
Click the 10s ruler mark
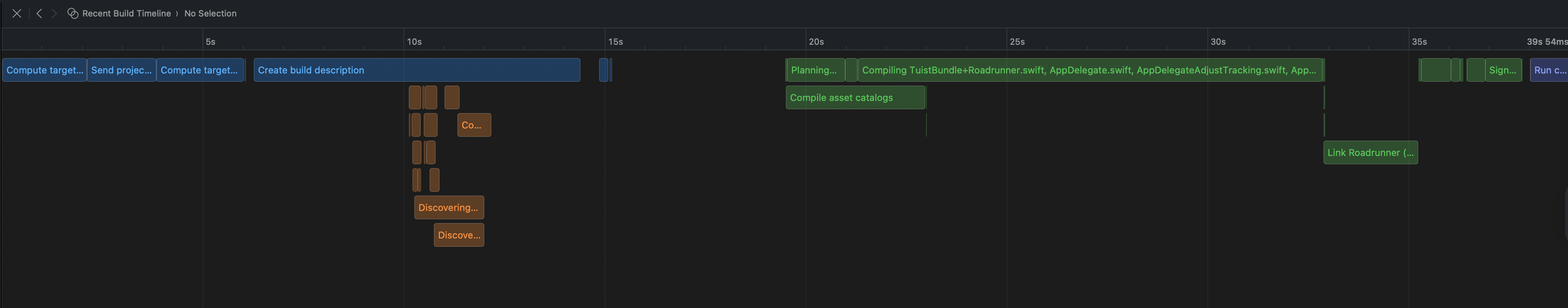414,42
